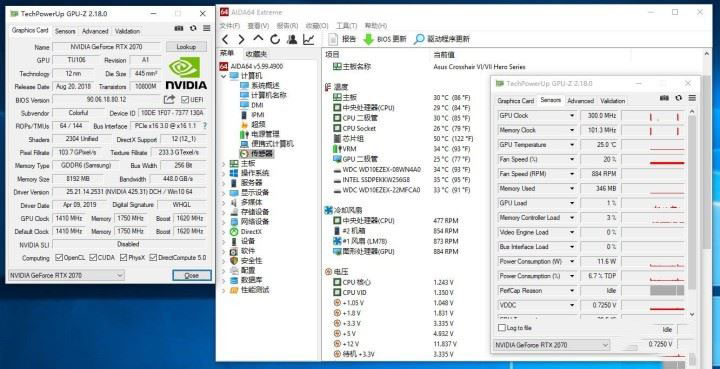Screen dimensions: 720x369
Task: Click the refresh icon in left GPU-Z window
Action: [193, 28]
